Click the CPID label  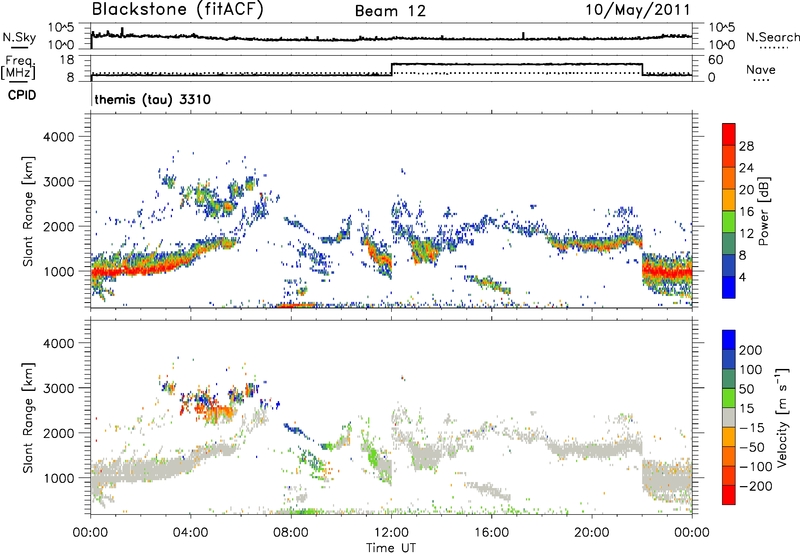pyautogui.click(x=22, y=95)
